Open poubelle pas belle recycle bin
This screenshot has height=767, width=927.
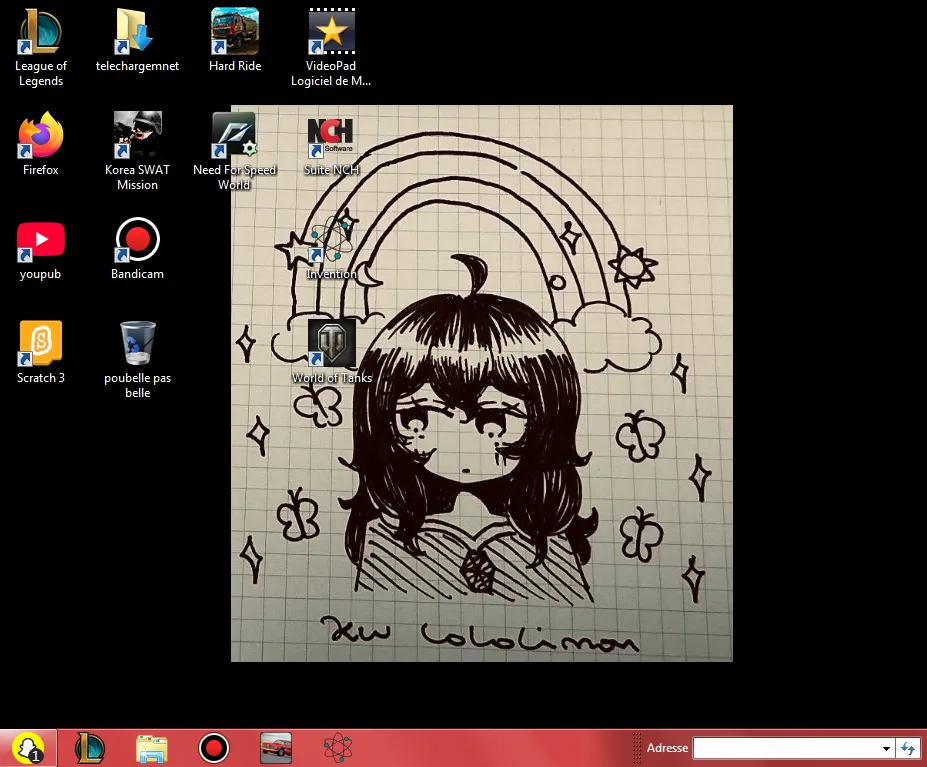click(x=137, y=360)
